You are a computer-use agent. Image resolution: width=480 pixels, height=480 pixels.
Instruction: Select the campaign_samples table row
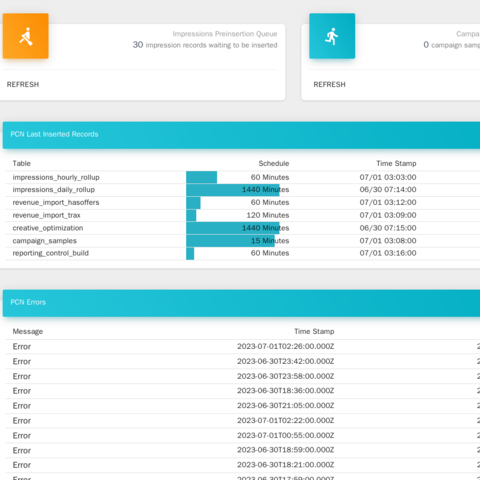point(243,241)
